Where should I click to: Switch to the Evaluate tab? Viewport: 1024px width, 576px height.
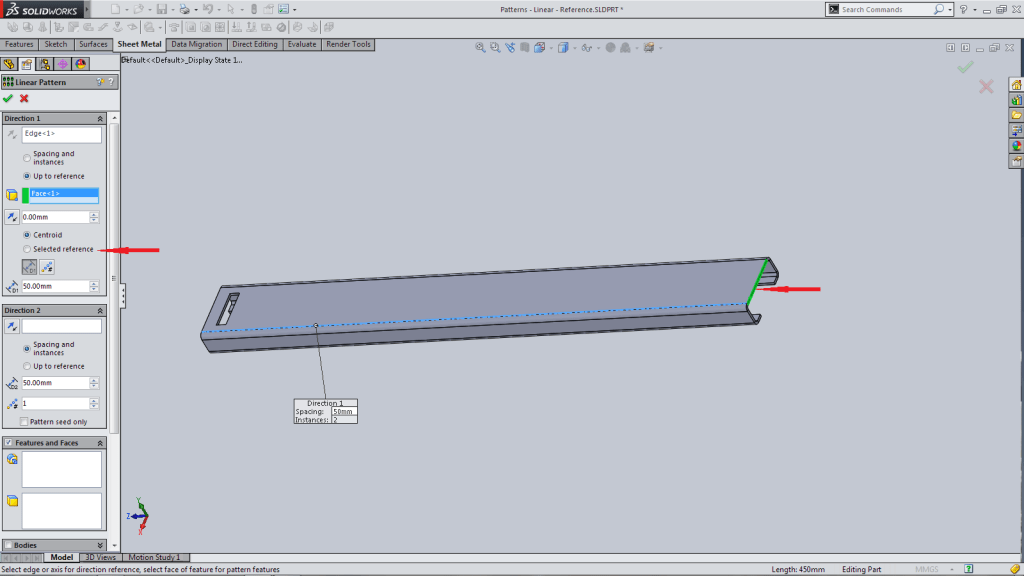tap(301, 44)
